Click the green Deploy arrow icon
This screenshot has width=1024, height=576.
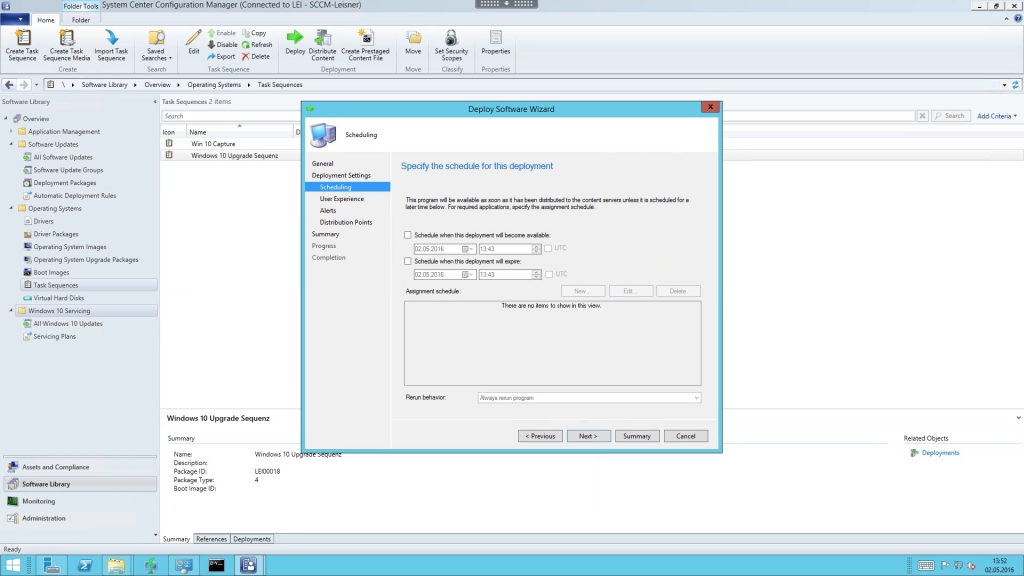pos(295,38)
